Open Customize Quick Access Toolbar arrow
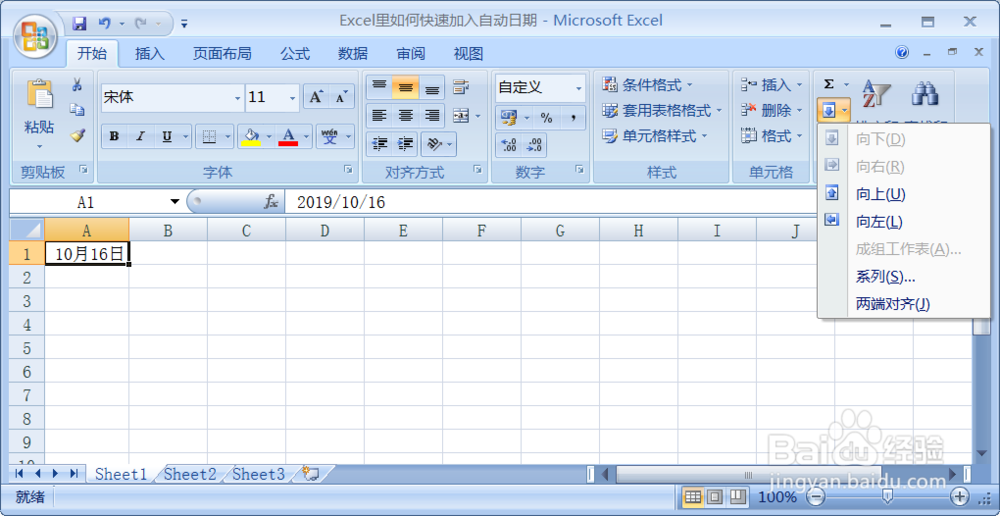The height and width of the screenshot is (516, 1000). (184, 24)
